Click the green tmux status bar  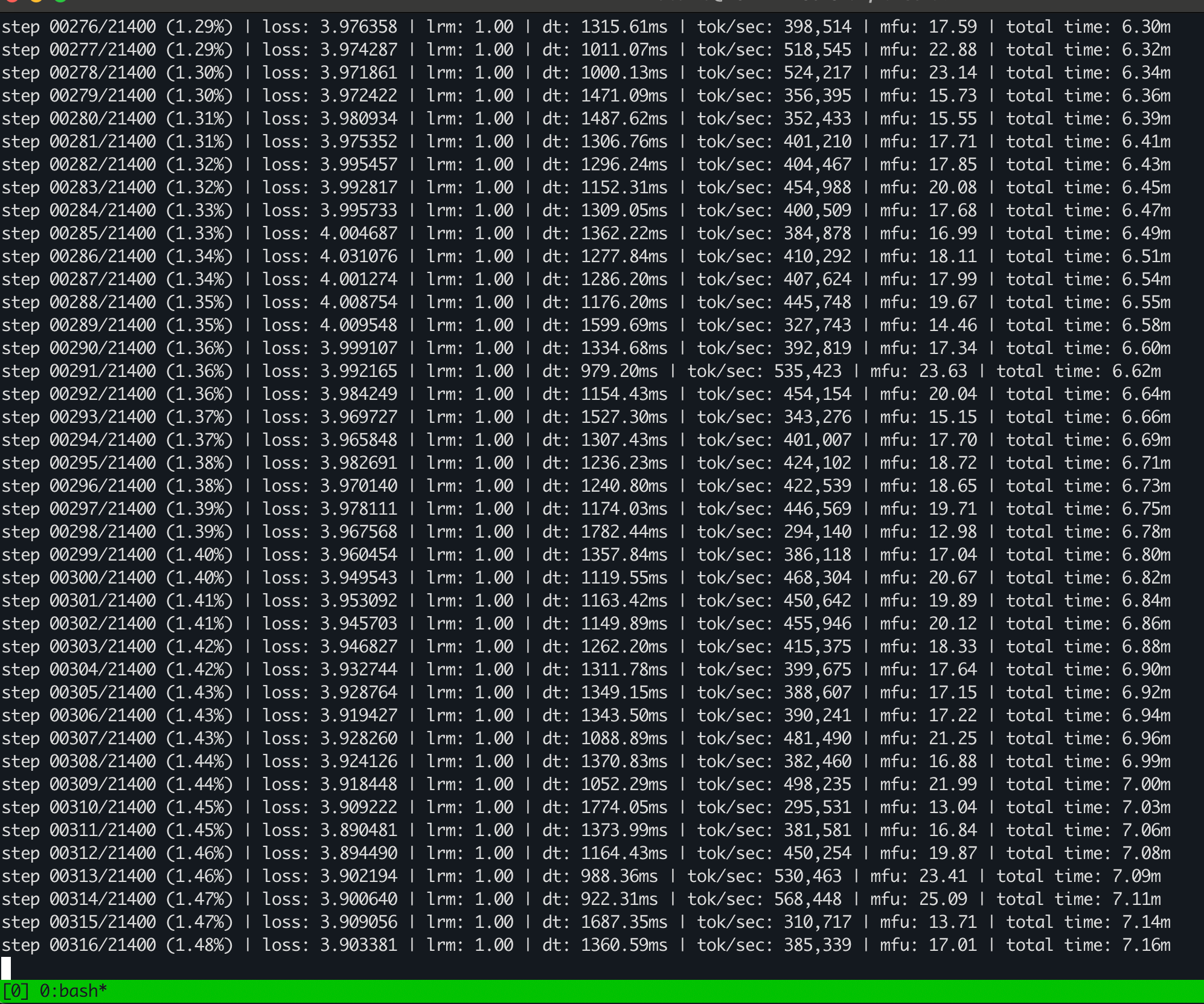604,991
